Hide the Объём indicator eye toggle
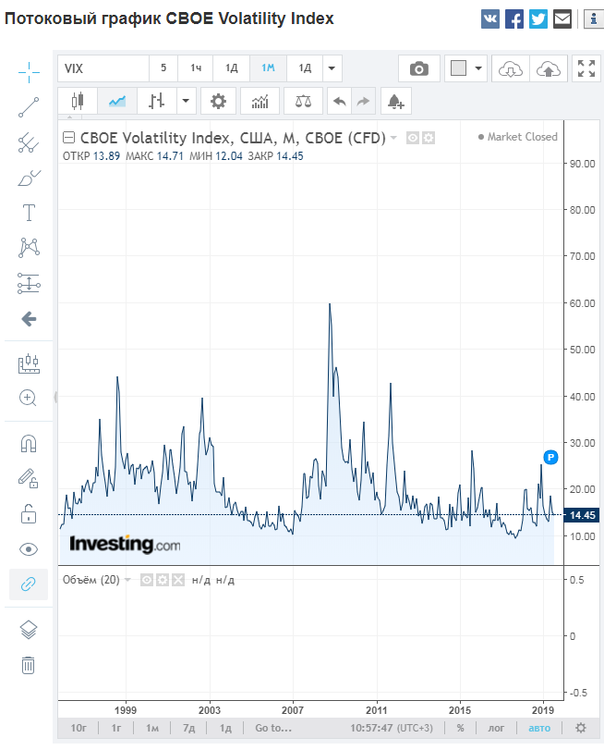This screenshot has width=604, height=750. 147,580
